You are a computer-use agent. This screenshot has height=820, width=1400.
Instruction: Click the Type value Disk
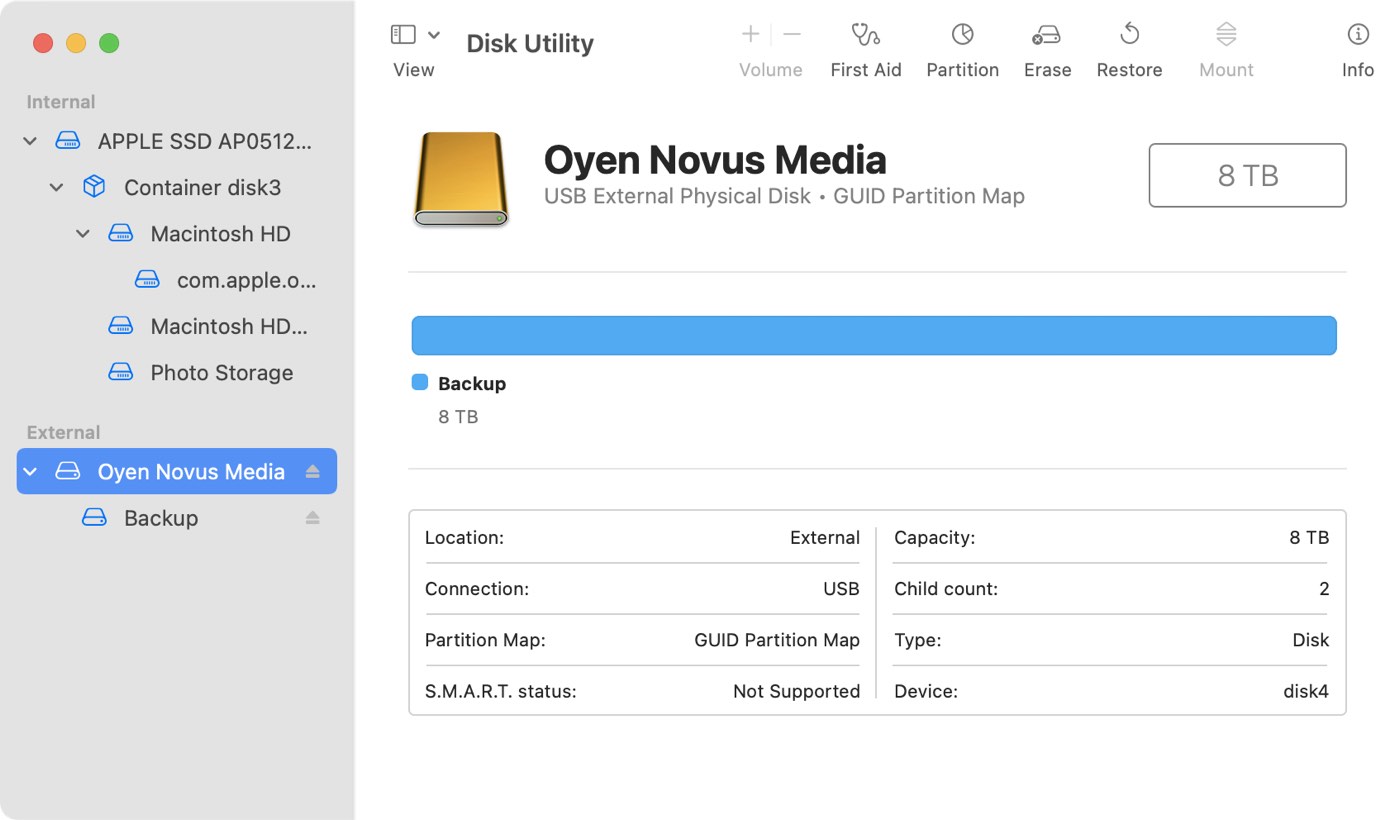coord(1310,640)
